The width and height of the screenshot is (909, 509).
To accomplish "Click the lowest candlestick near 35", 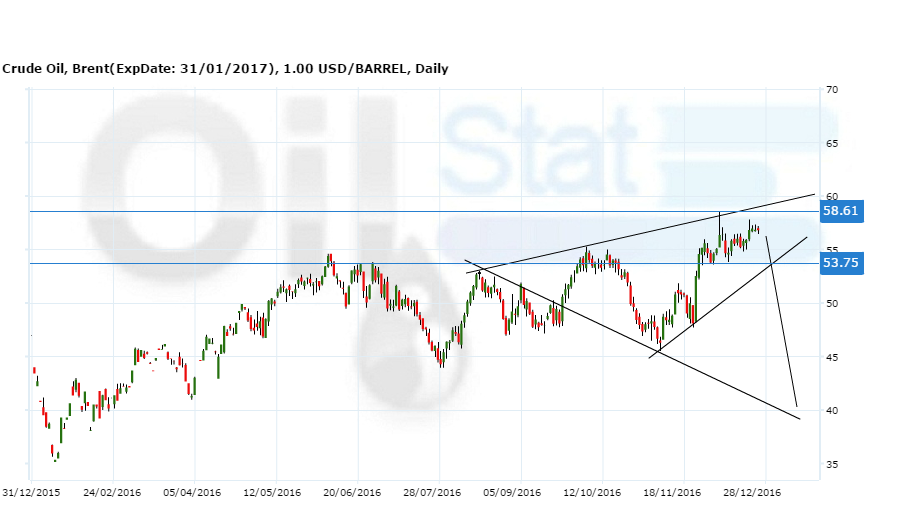I will (x=56, y=456).
